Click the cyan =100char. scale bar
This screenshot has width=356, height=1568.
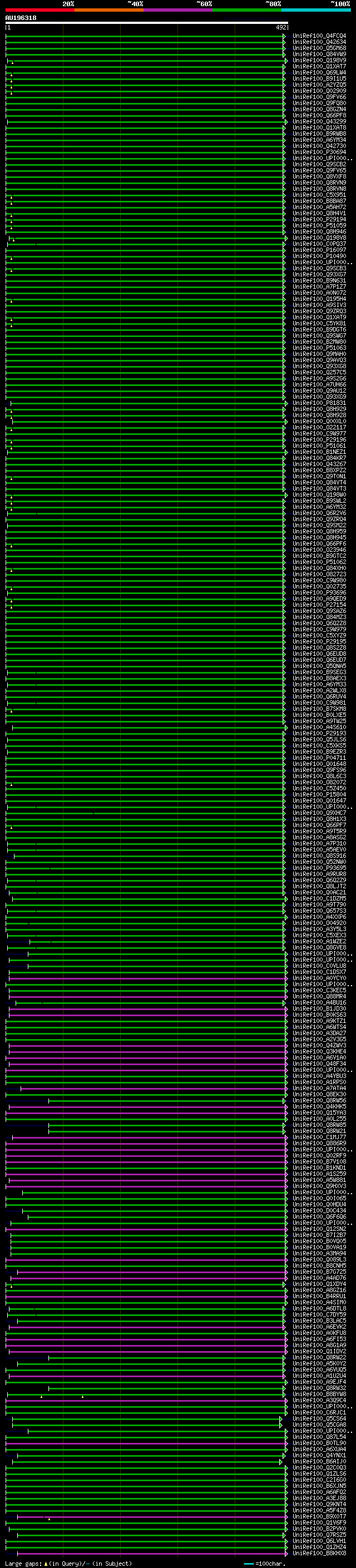click(x=248, y=1564)
